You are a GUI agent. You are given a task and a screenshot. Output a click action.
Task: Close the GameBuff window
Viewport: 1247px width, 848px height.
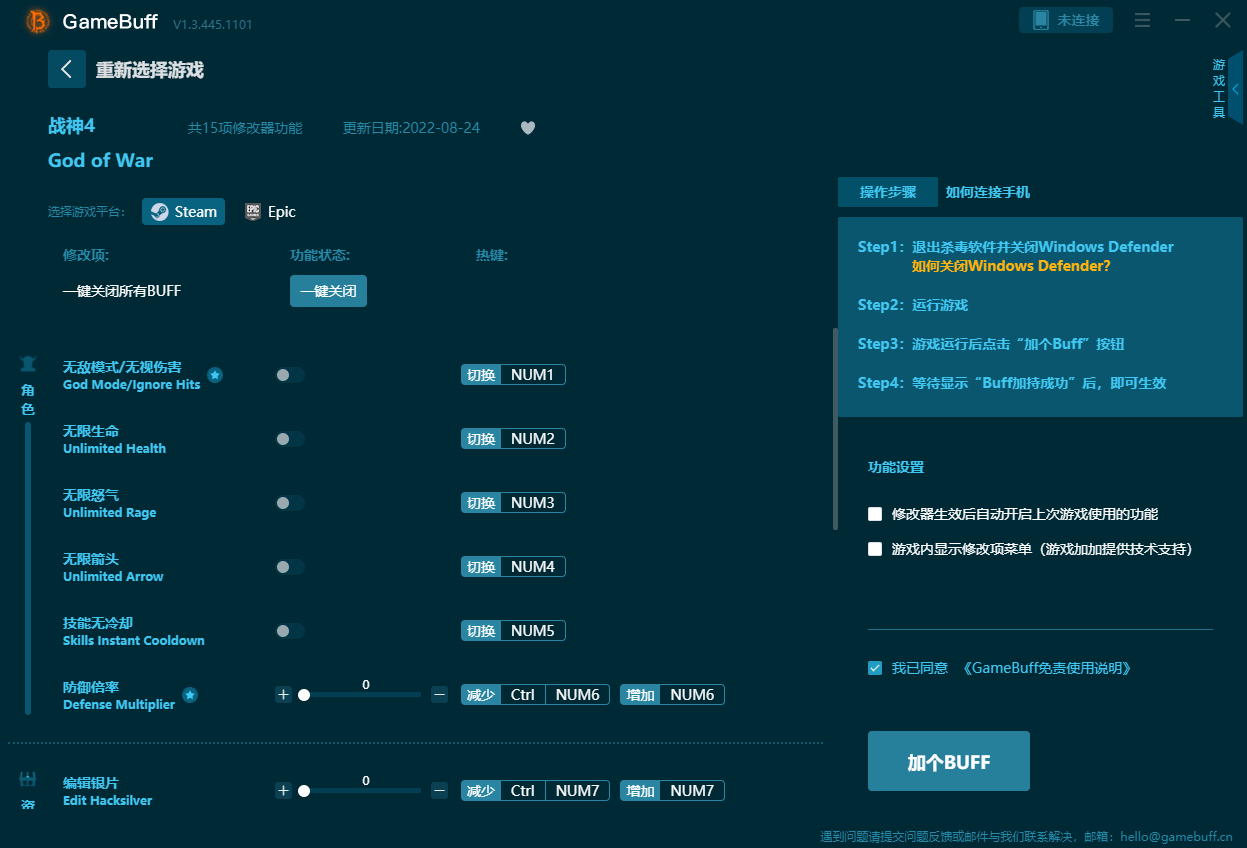(1223, 20)
